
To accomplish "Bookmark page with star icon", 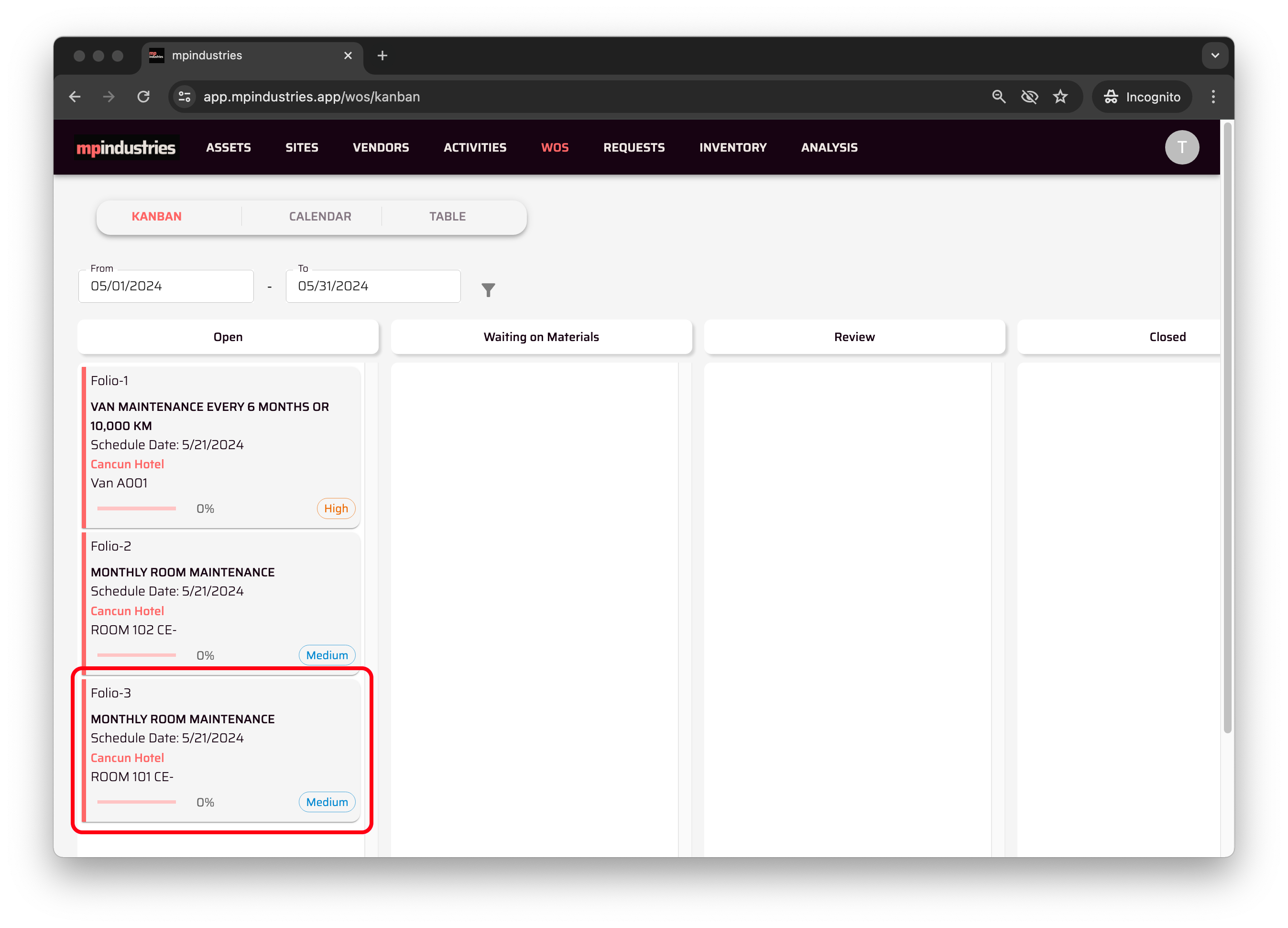I will click(x=1060, y=97).
